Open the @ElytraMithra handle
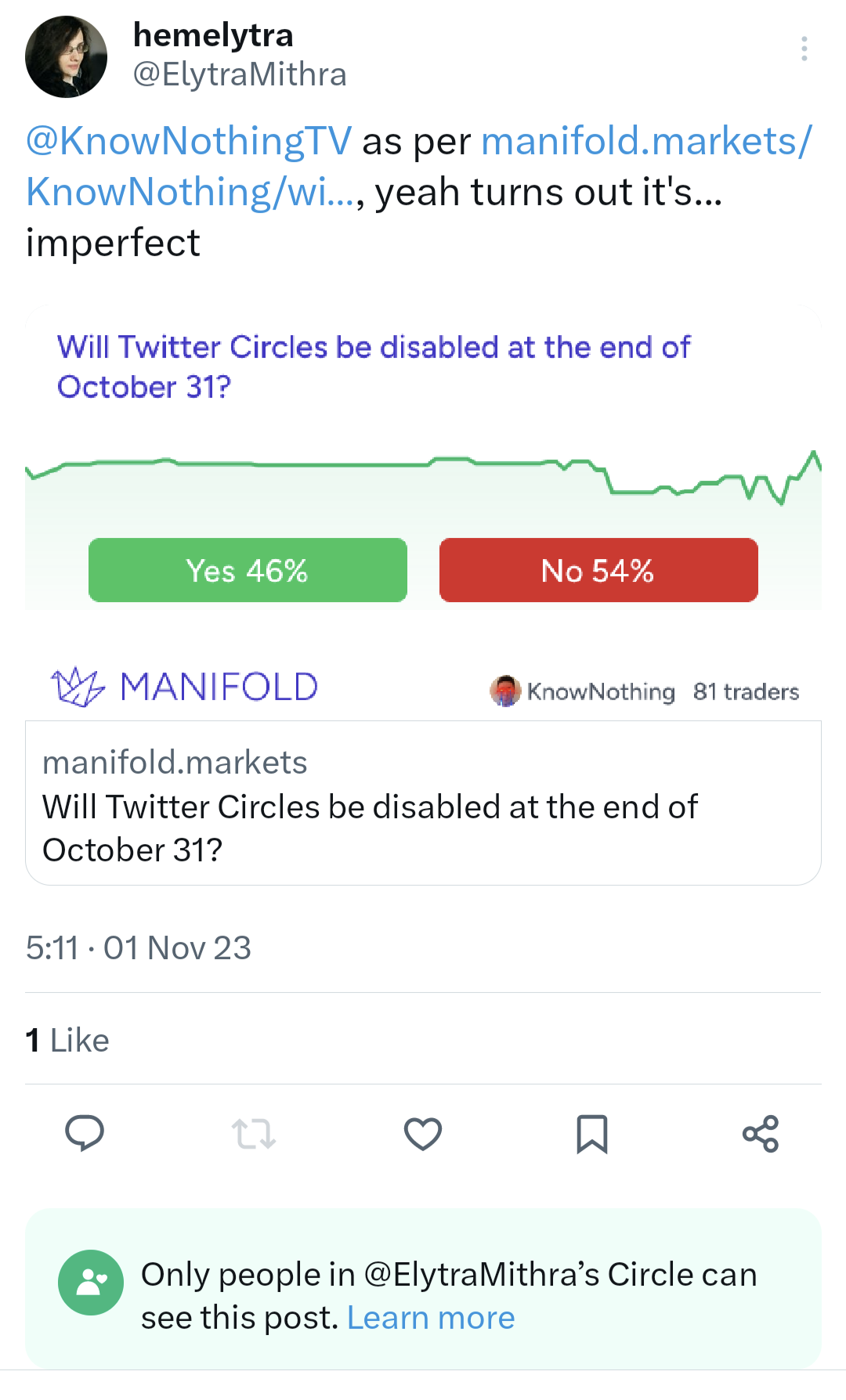 click(x=240, y=74)
